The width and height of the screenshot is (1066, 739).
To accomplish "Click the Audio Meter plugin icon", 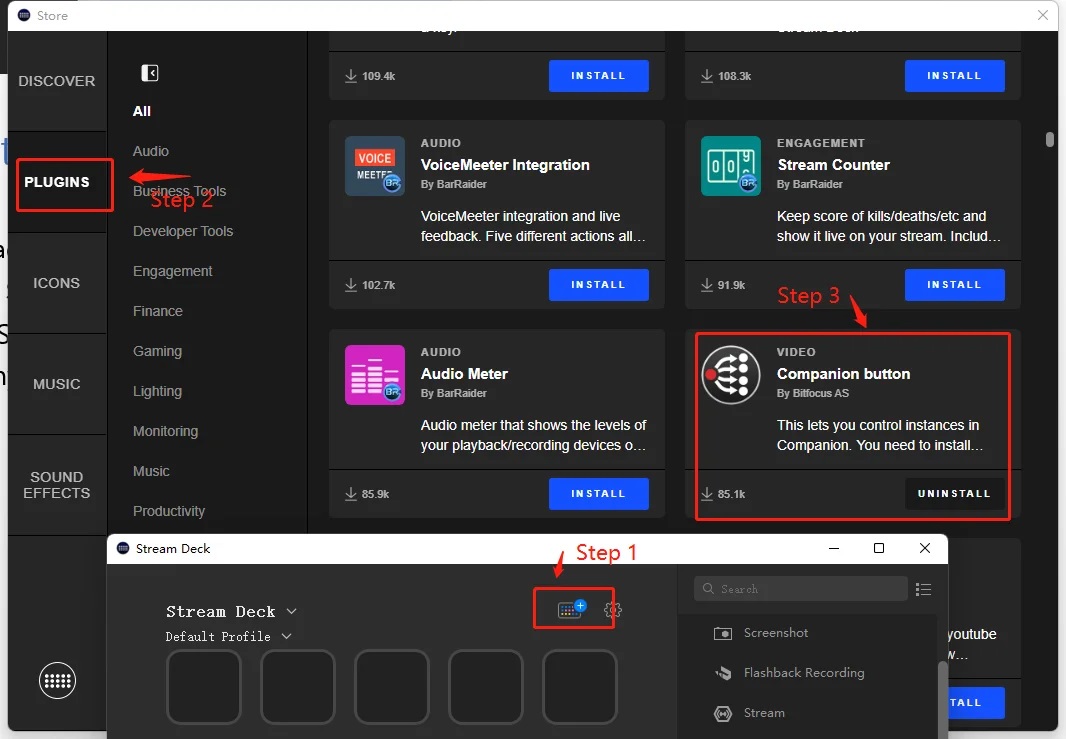I will 375,375.
